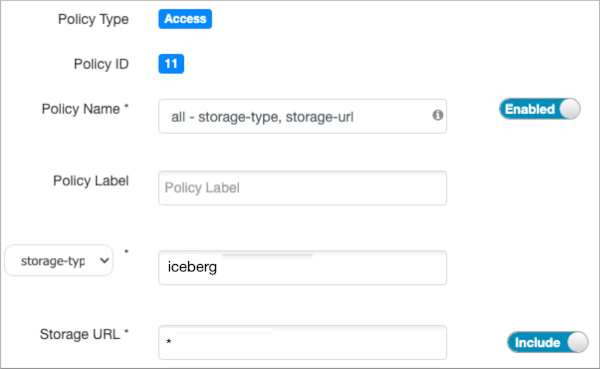Click the blue Access policy type badge
The width and height of the screenshot is (600, 369).
[185, 19]
